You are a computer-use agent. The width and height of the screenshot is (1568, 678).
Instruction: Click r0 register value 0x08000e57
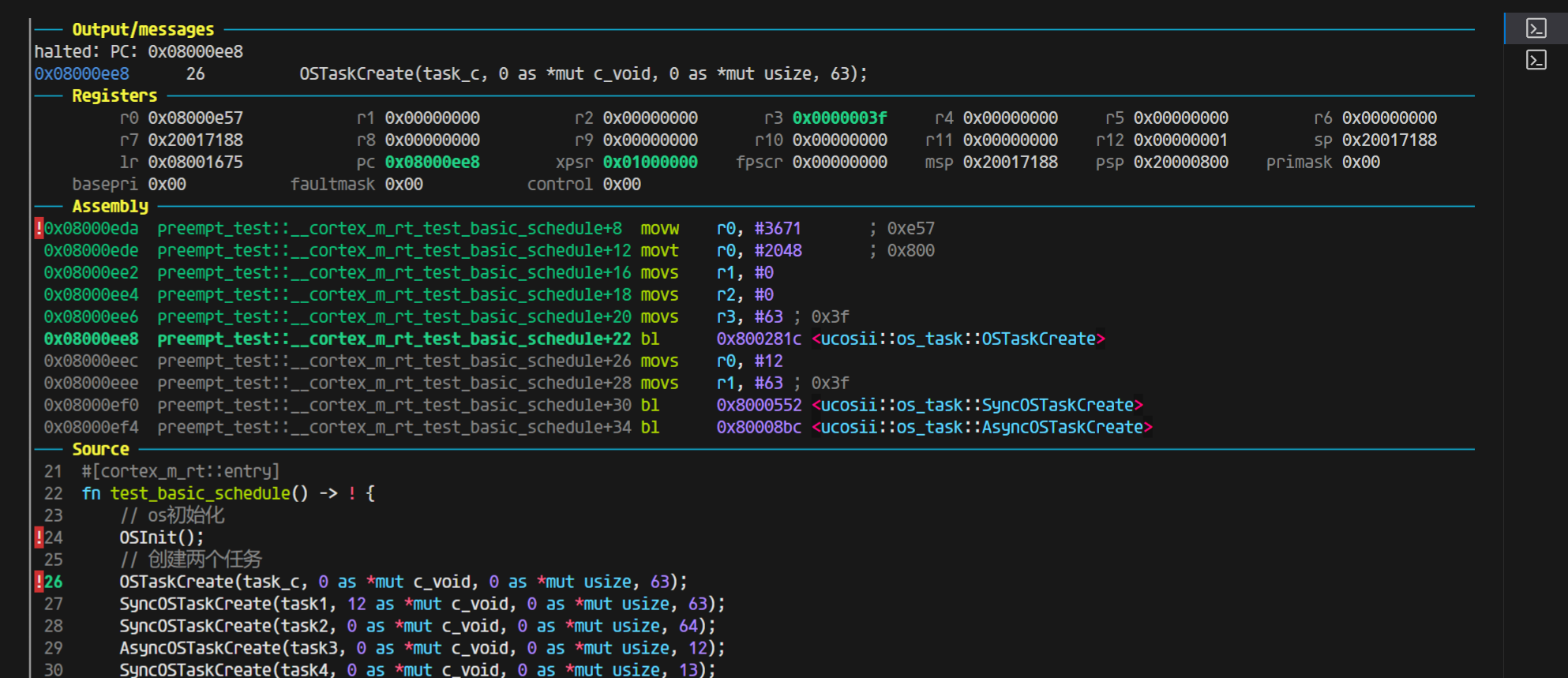coord(195,118)
